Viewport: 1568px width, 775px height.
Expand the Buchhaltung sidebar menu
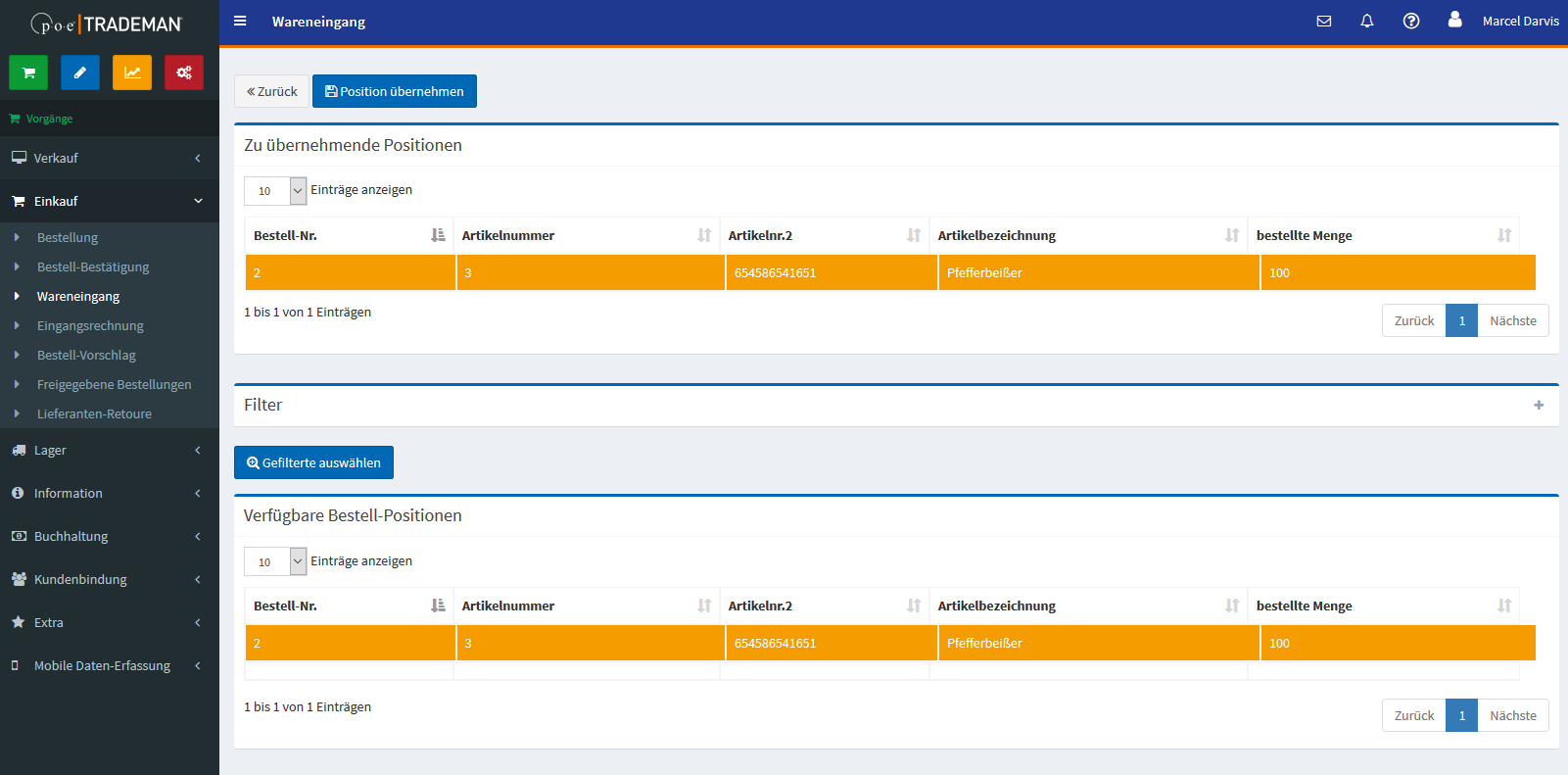[x=108, y=536]
